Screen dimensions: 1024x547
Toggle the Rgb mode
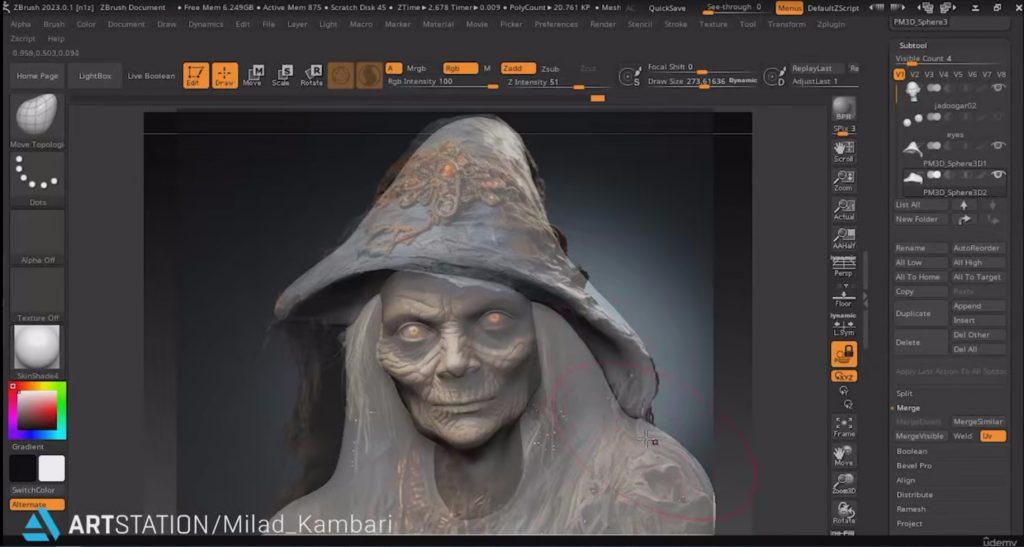click(460, 69)
